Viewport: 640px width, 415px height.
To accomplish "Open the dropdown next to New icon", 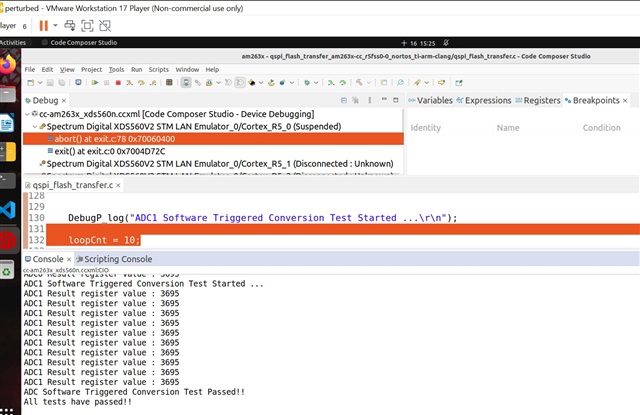I will click(40, 82).
